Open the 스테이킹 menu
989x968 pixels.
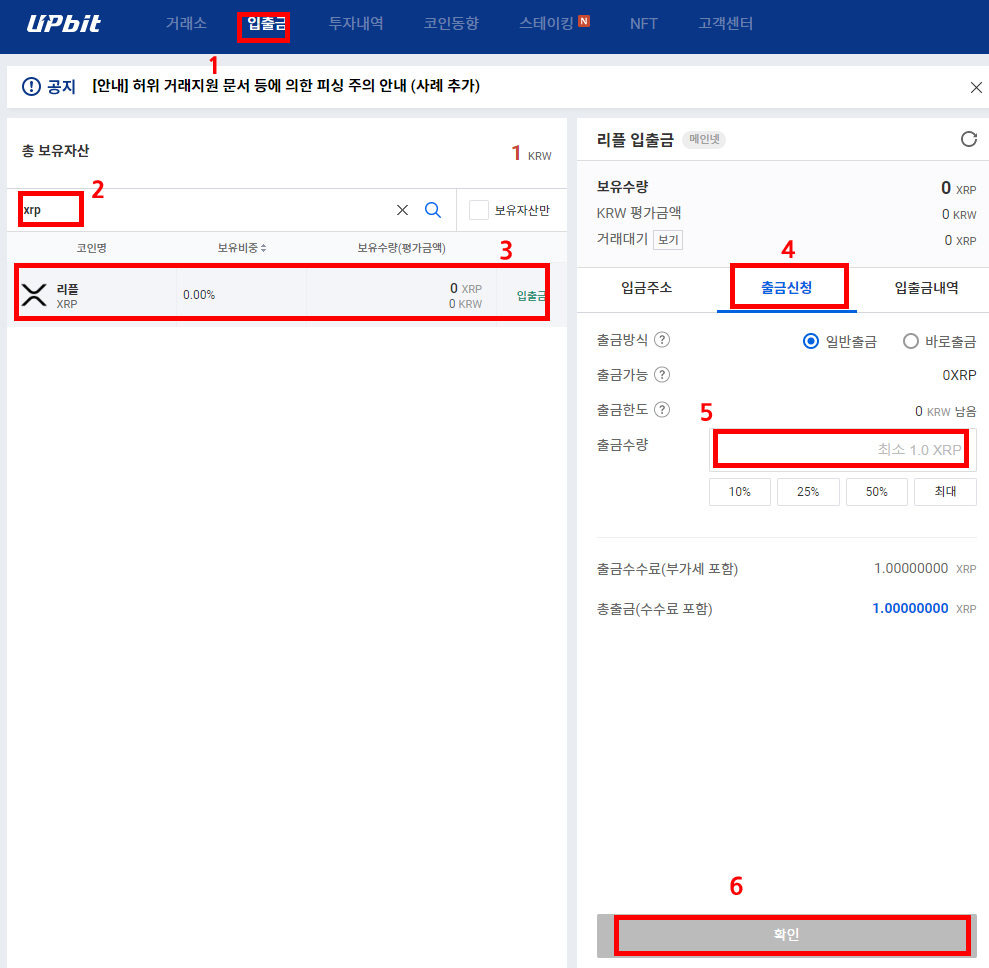[546, 23]
